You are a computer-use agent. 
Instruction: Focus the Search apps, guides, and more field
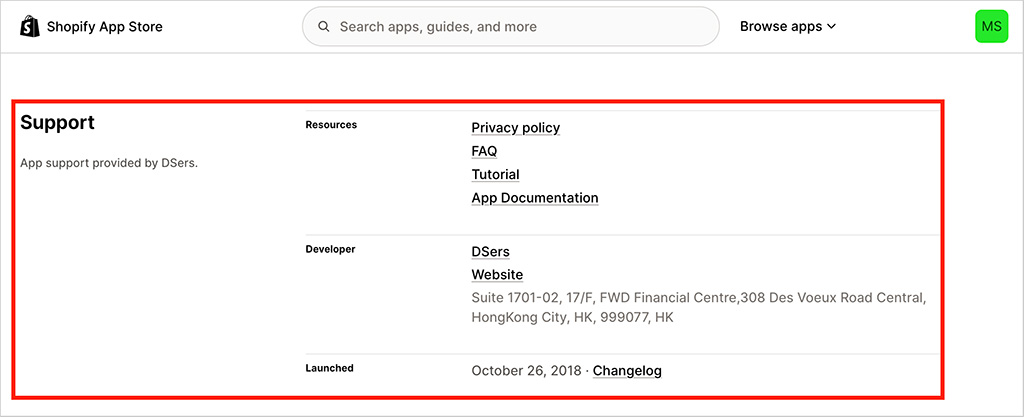(x=511, y=27)
